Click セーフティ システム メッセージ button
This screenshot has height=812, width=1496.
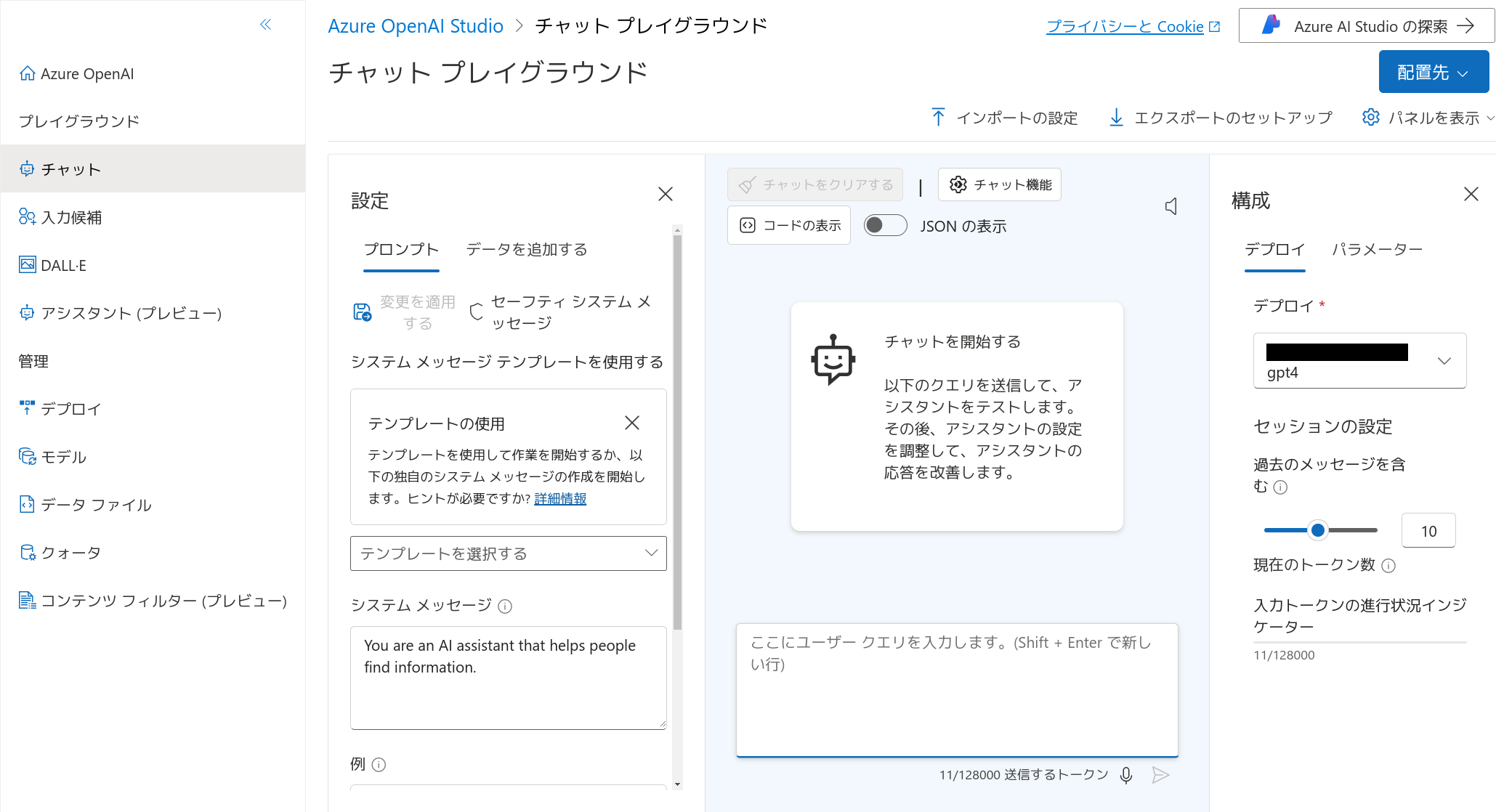pyautogui.click(x=562, y=312)
